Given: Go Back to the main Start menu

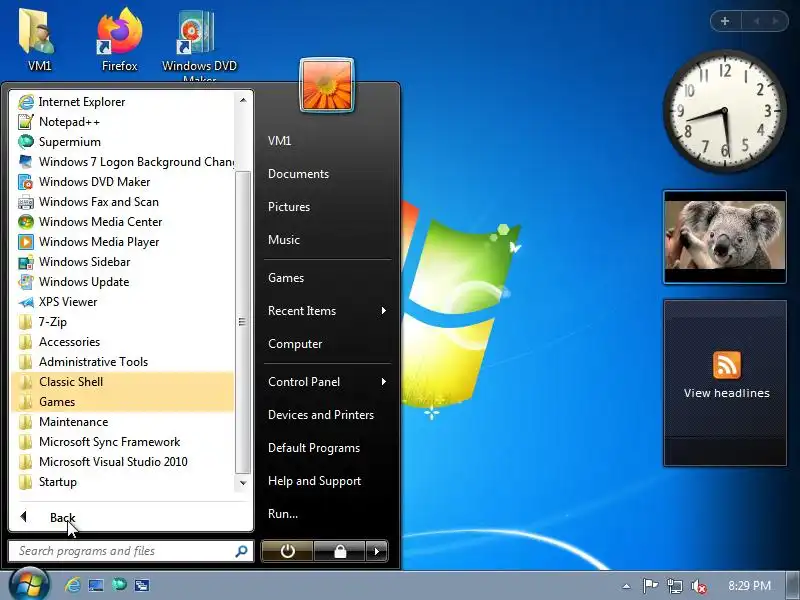Looking at the screenshot, I should (x=131, y=517).
